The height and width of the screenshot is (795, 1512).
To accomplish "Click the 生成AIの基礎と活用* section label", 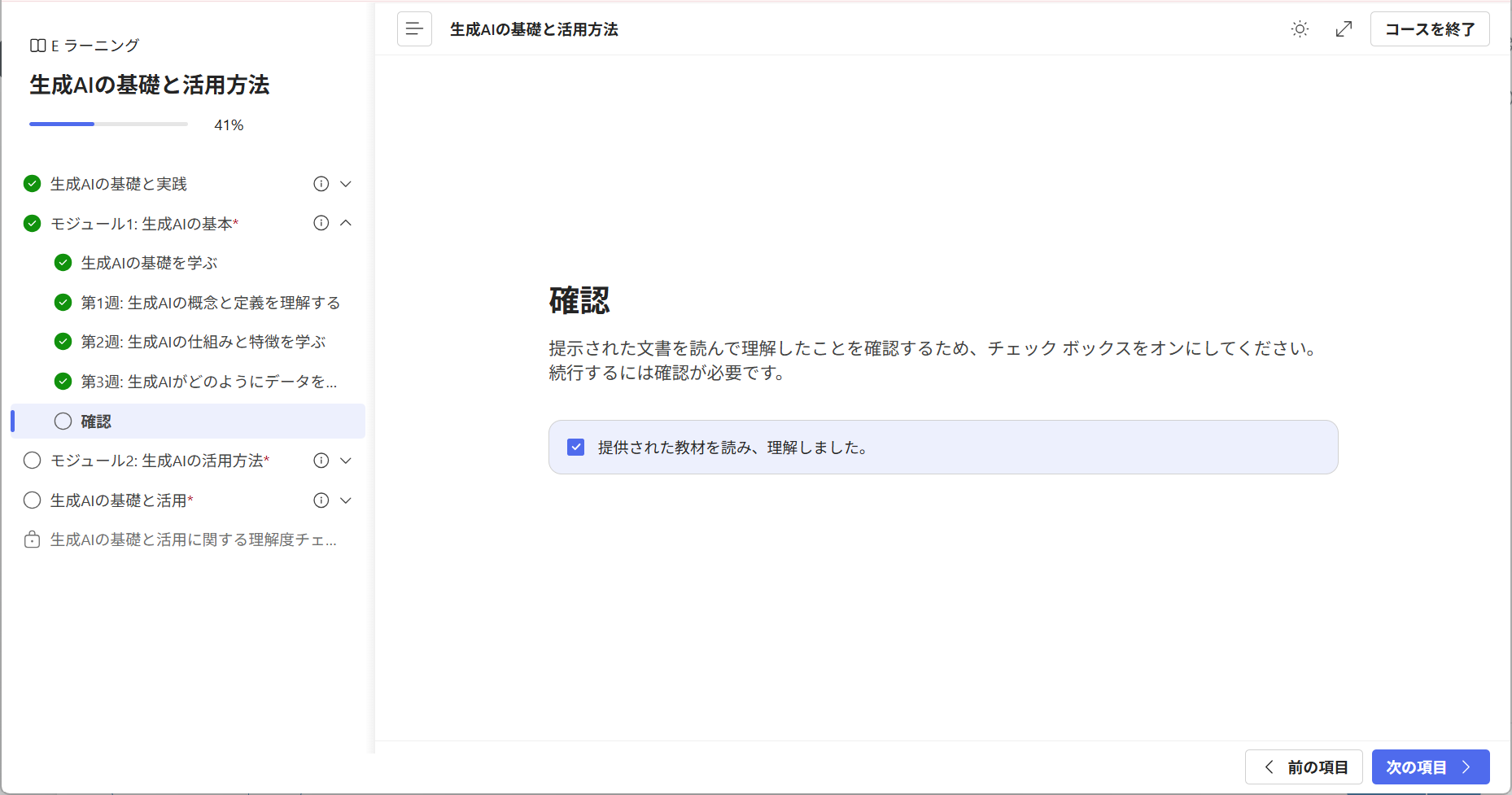I will coord(122,500).
